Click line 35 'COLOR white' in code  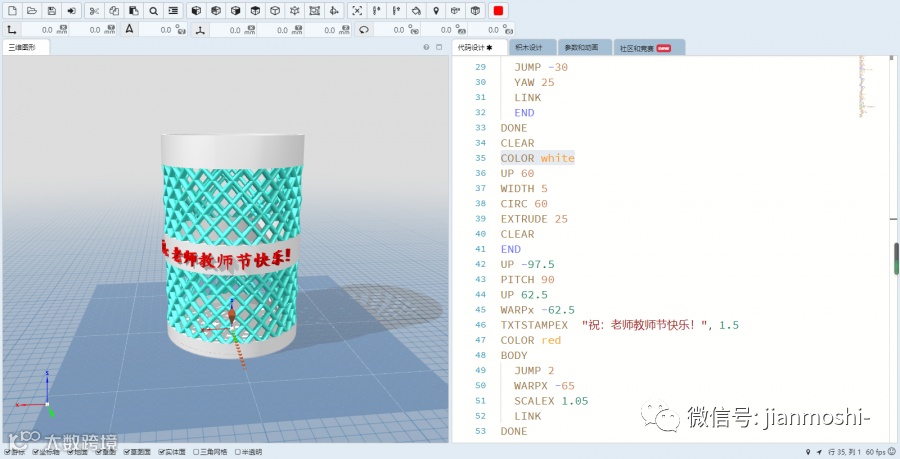(537, 158)
